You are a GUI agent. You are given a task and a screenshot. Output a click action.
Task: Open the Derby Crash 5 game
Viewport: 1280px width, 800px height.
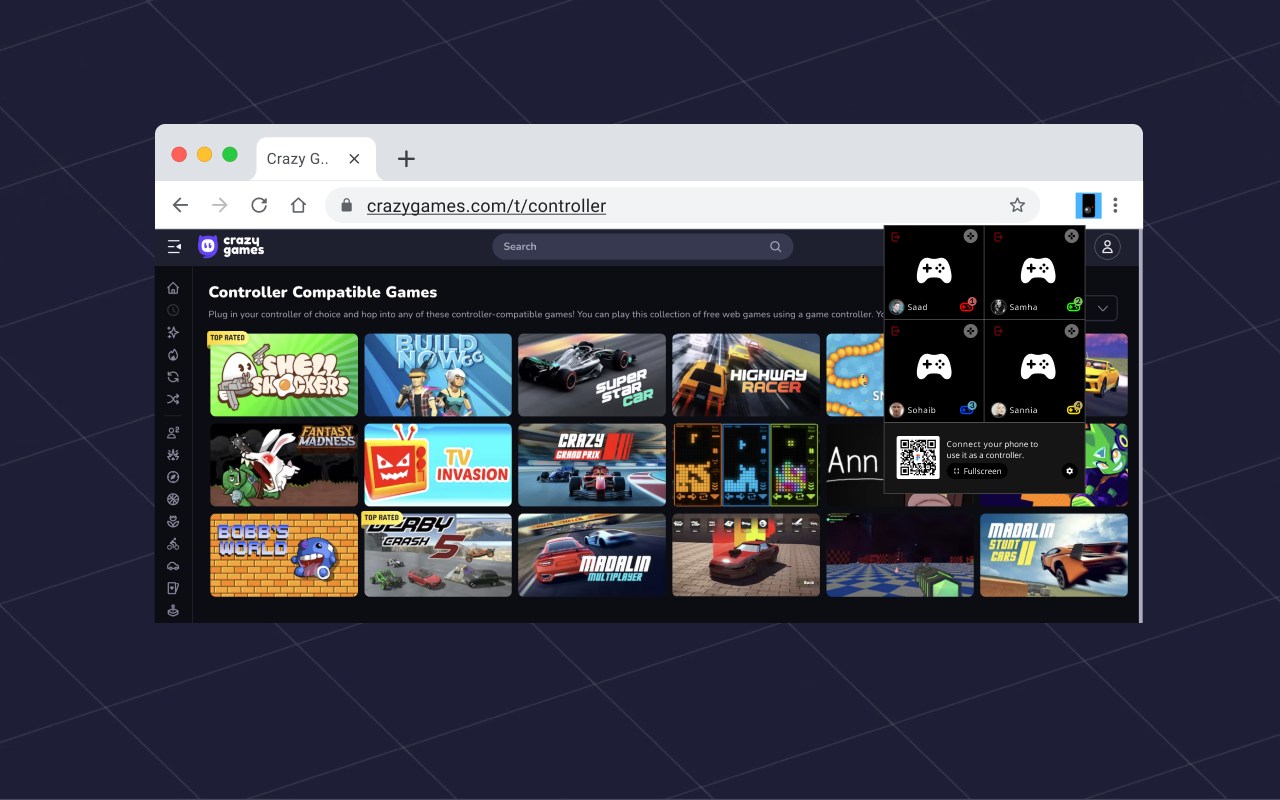pos(438,555)
